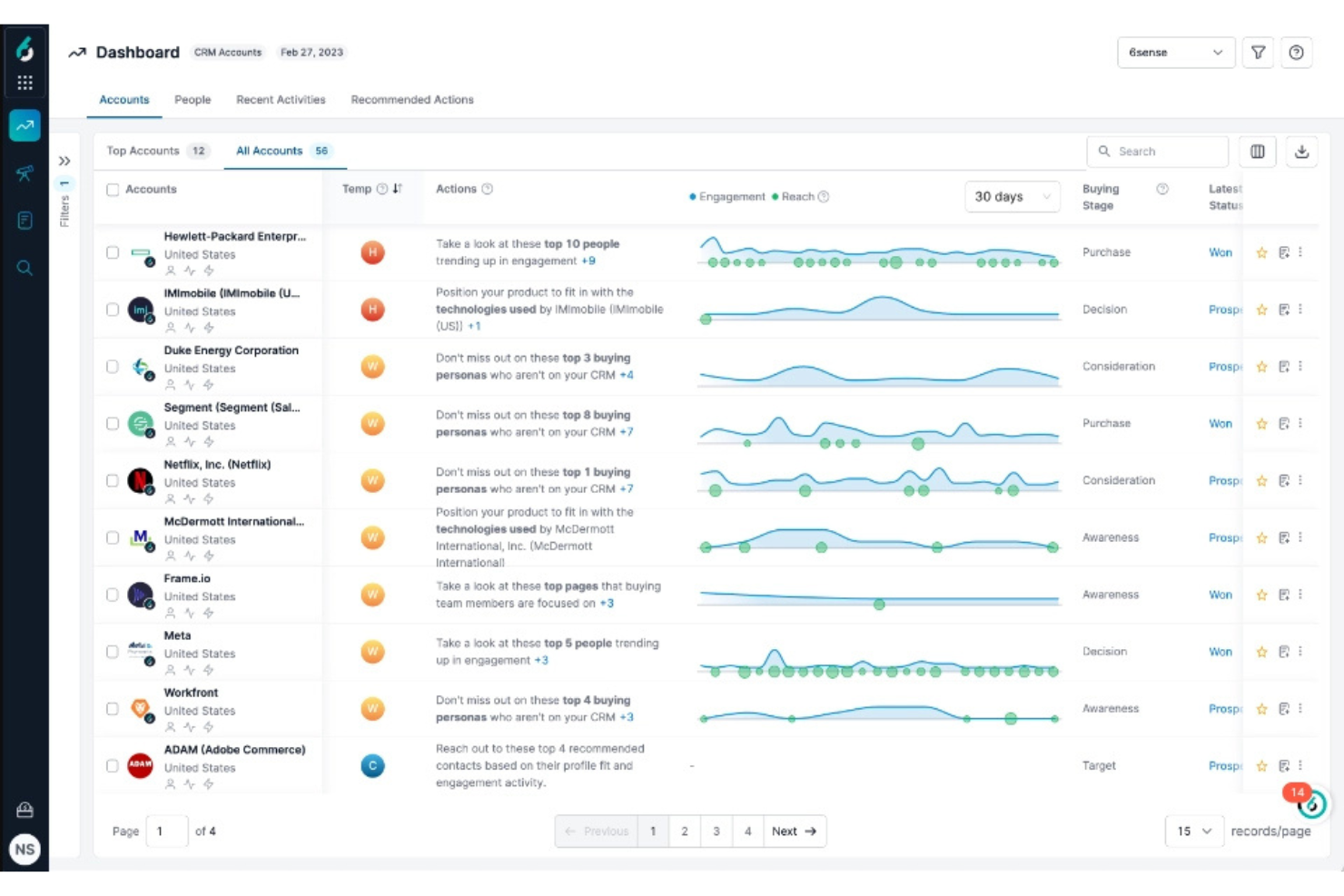This screenshot has height=896, width=1344.
Task: Check the checkbox for Duke Energy Corporation
Action: point(113,367)
